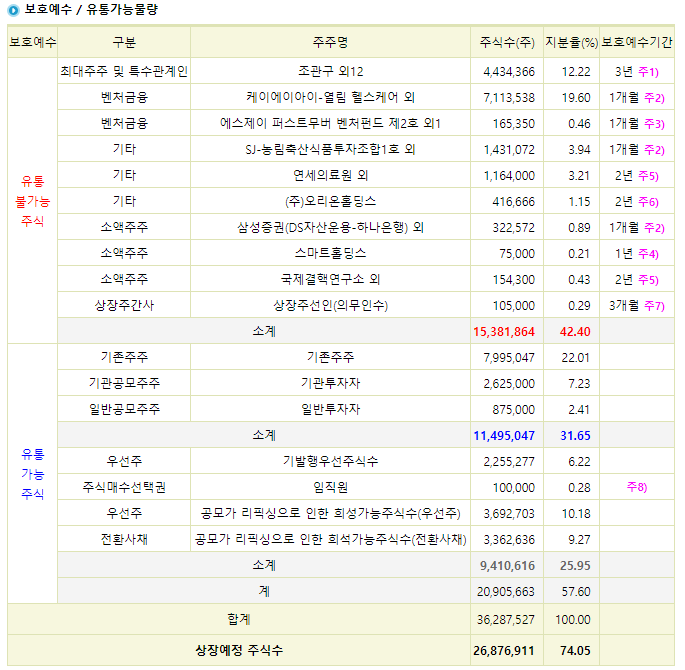Select bold percentage 74.05

coord(575,651)
